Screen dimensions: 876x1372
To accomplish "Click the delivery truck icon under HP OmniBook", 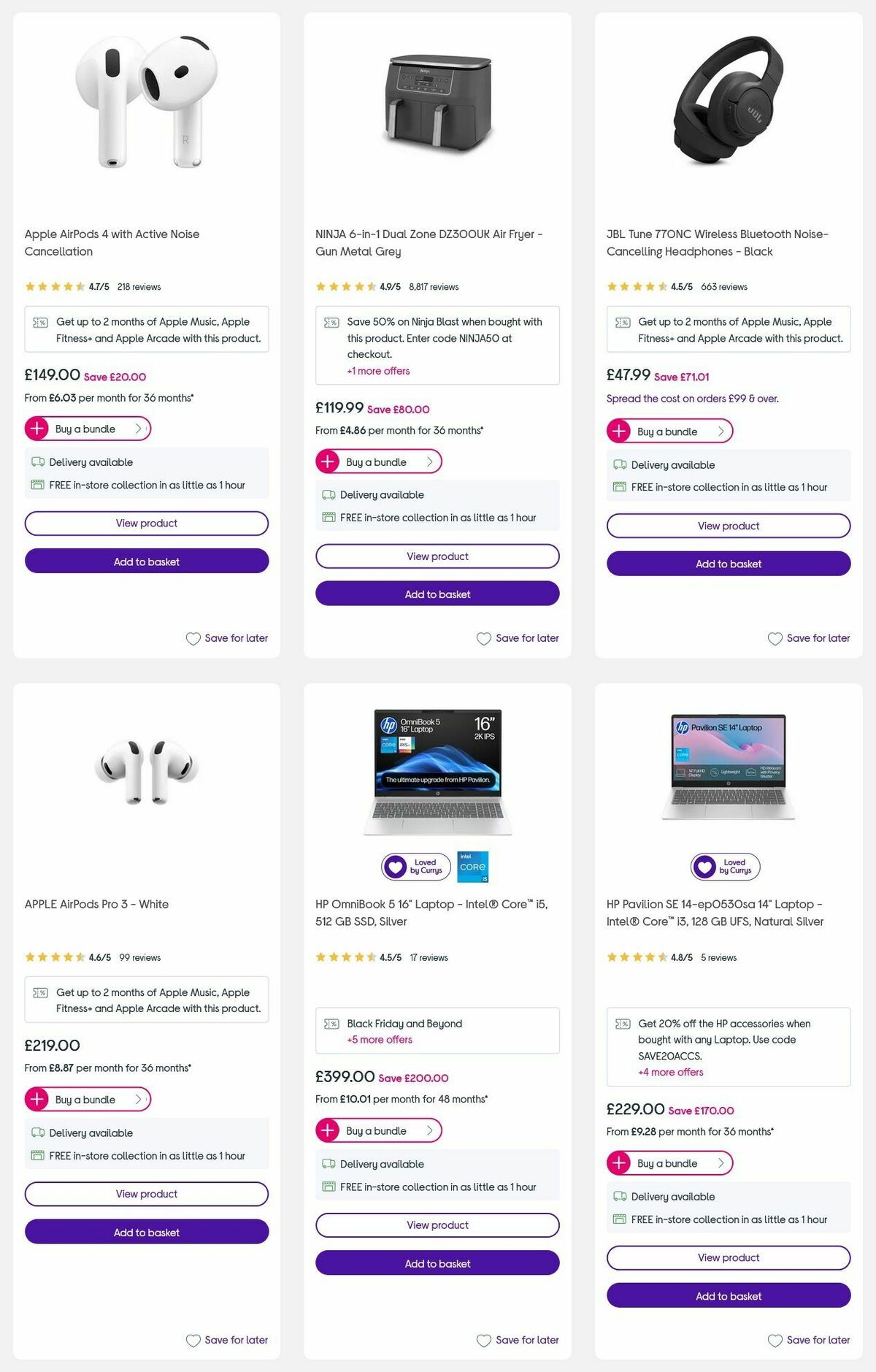I will click(x=327, y=1164).
